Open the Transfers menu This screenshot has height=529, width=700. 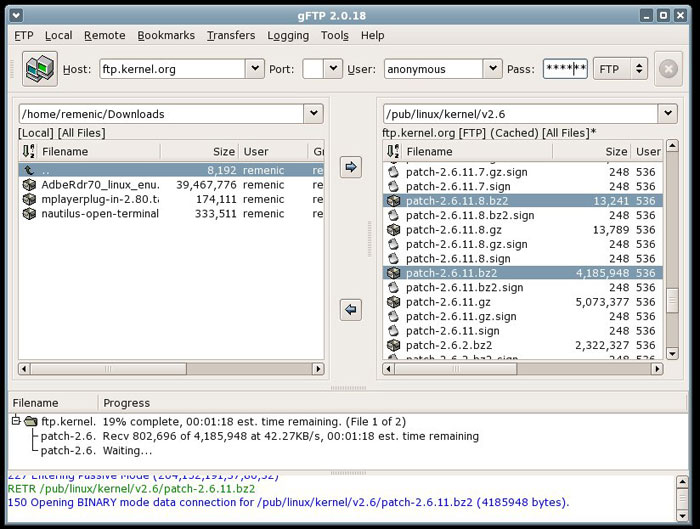click(231, 35)
